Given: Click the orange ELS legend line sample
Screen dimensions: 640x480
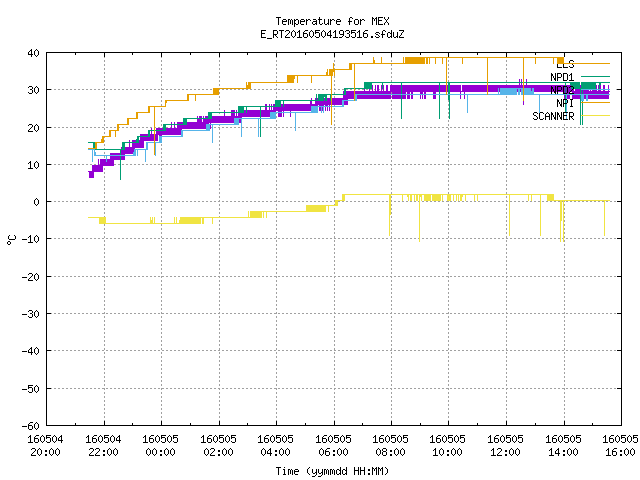Looking at the screenshot, I should (595, 63).
